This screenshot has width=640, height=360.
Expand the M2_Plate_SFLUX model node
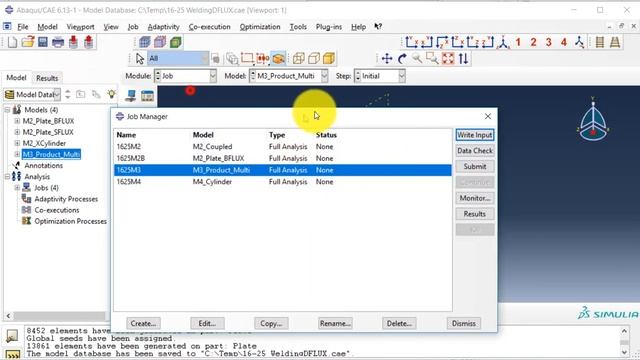(x=17, y=132)
